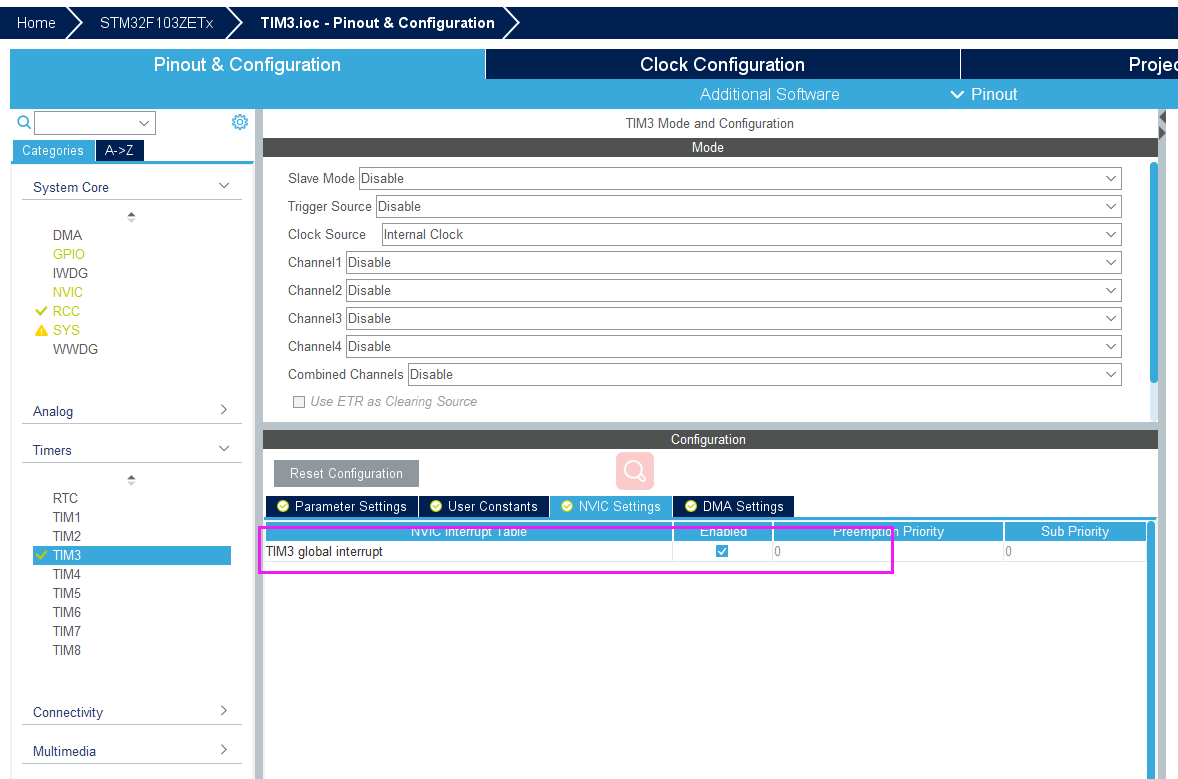Switch to Clock Configuration tab
1178x779 pixels.
[723, 65]
